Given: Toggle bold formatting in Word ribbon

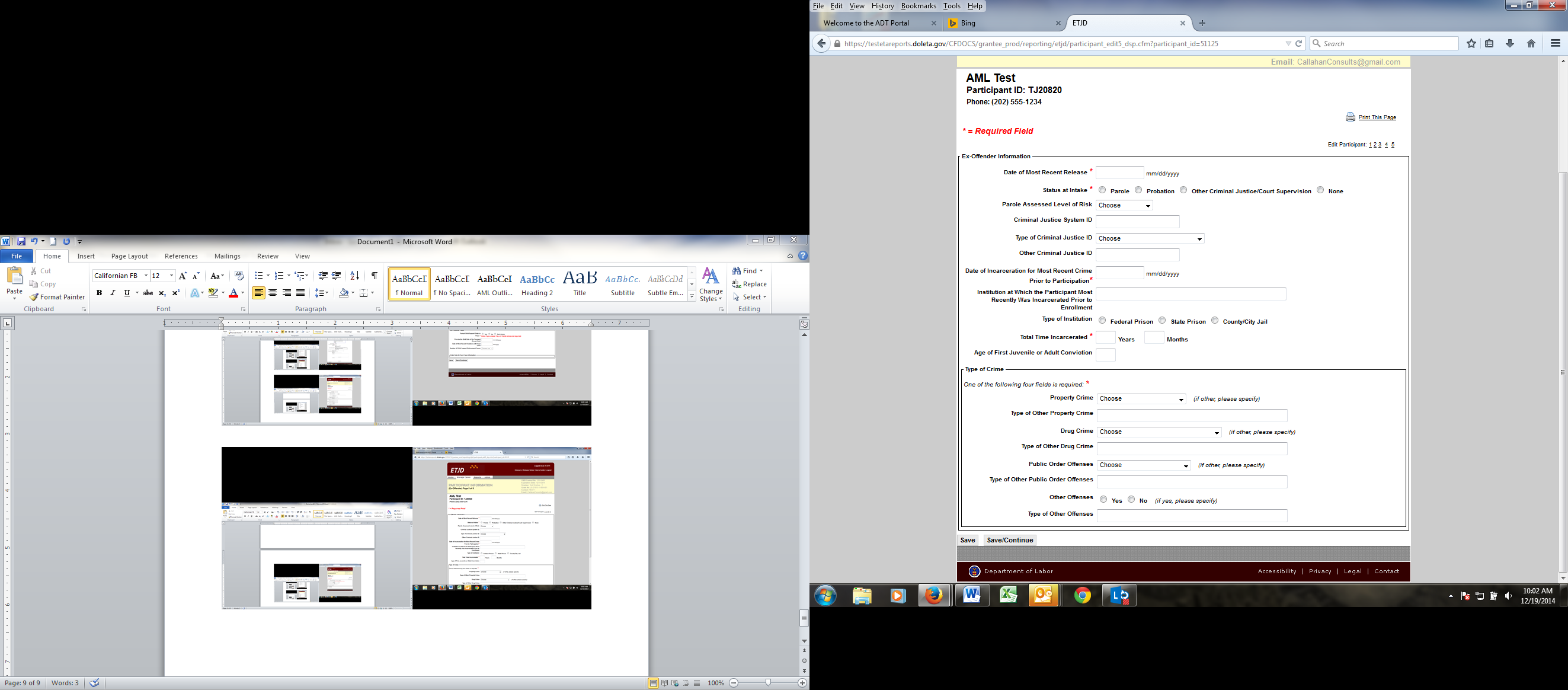Looking at the screenshot, I should click(99, 293).
